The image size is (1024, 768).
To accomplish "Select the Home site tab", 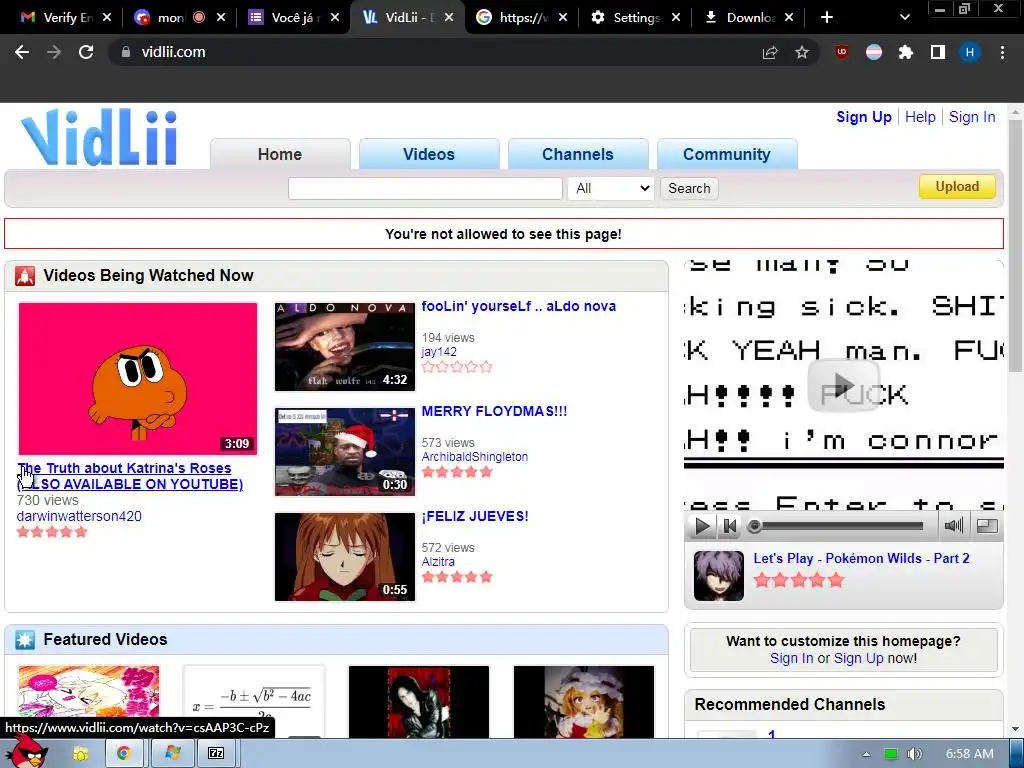I will [x=280, y=154].
